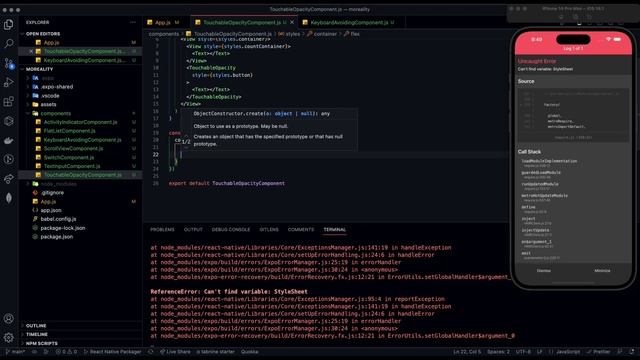
Task: Open the .gitignore file
Action: click(x=52, y=193)
